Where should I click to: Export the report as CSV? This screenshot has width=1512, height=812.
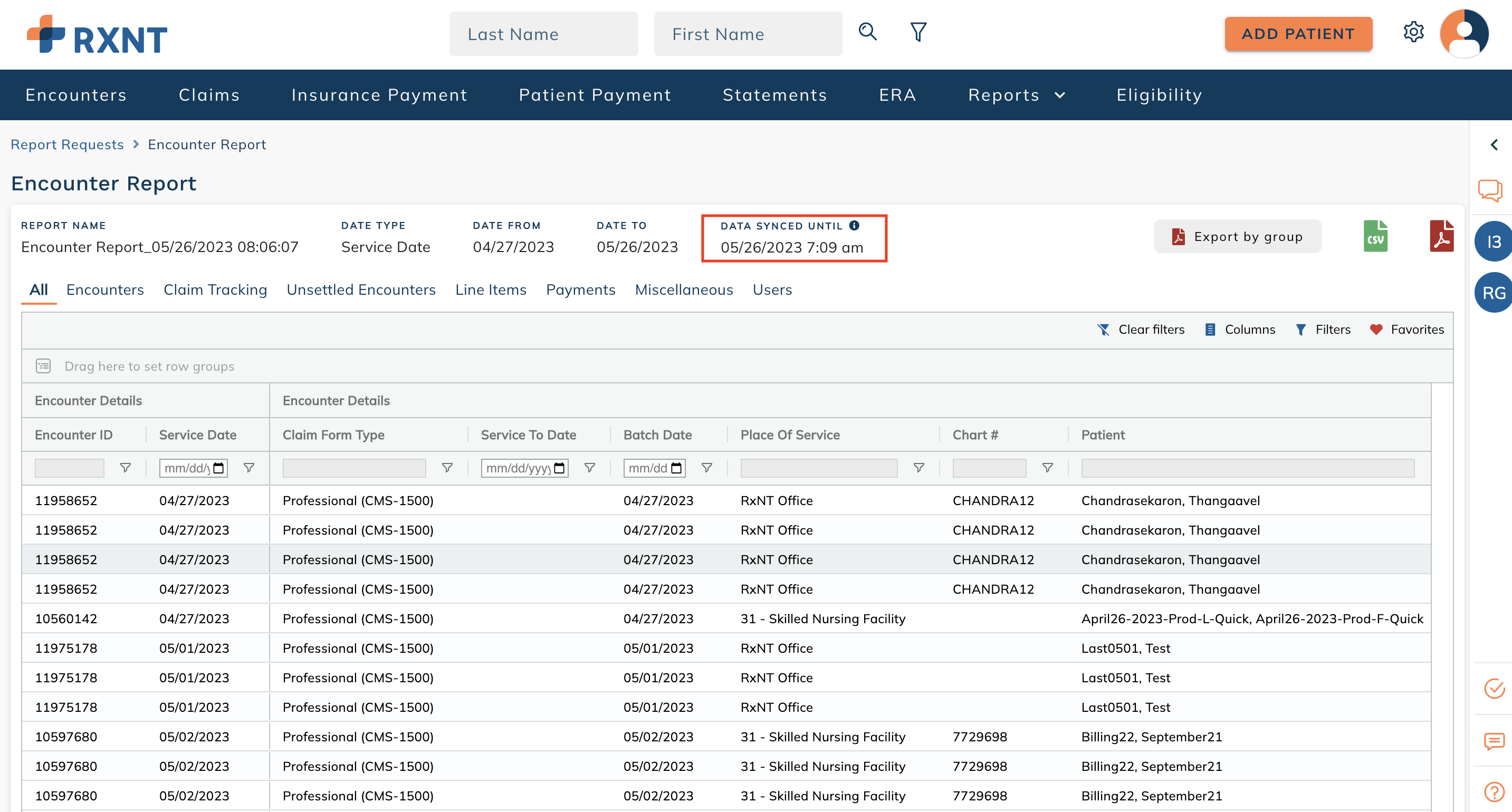pos(1375,236)
